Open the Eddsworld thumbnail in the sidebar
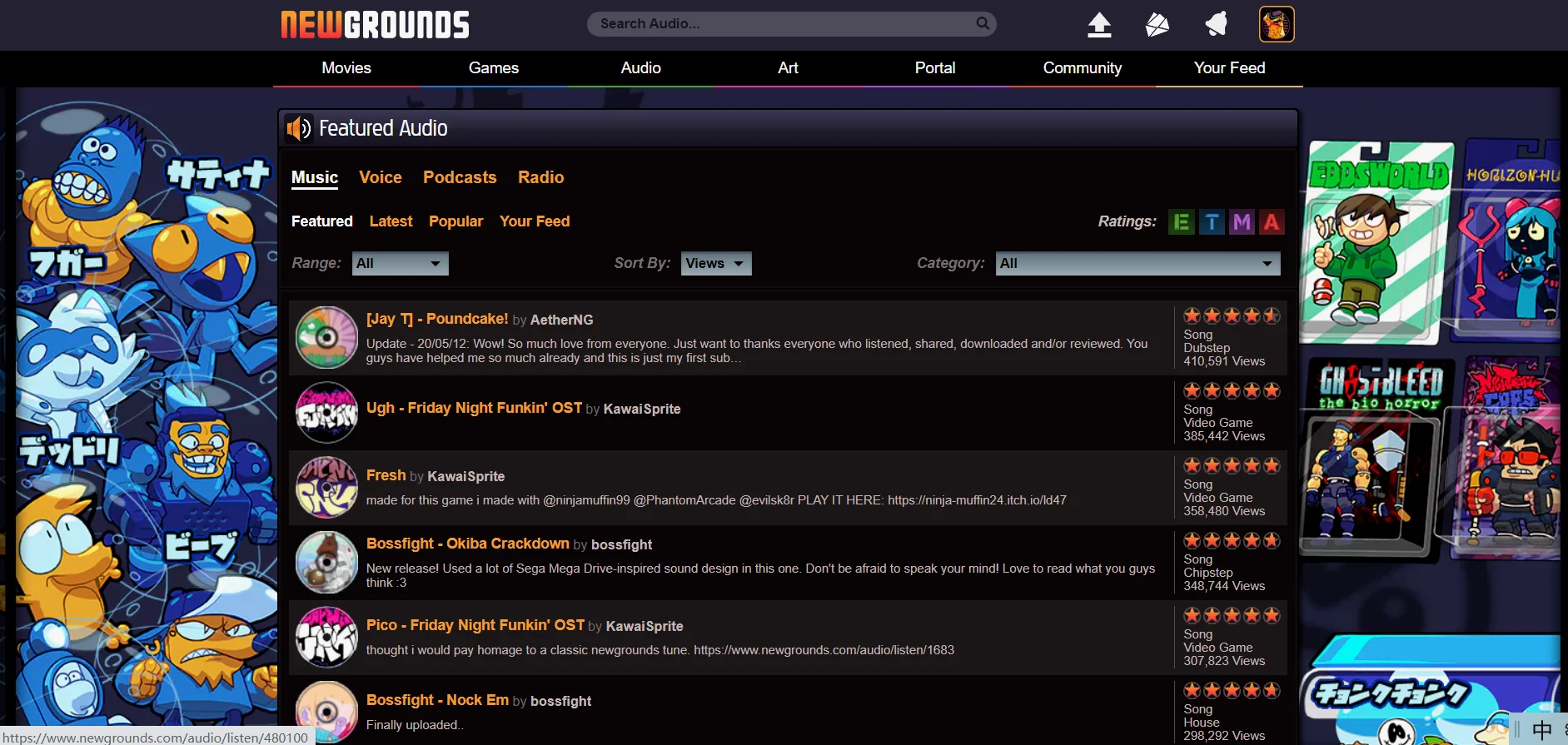The image size is (1568, 745). [x=1377, y=242]
